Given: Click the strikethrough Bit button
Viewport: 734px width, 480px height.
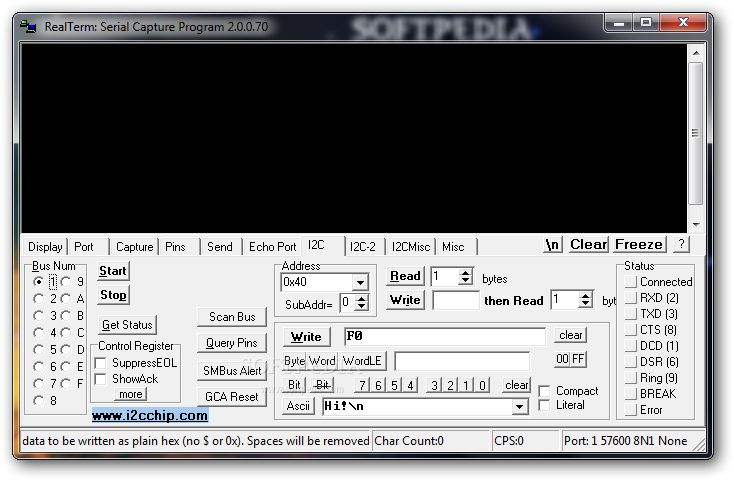Looking at the screenshot, I should pyautogui.click(x=322, y=385).
